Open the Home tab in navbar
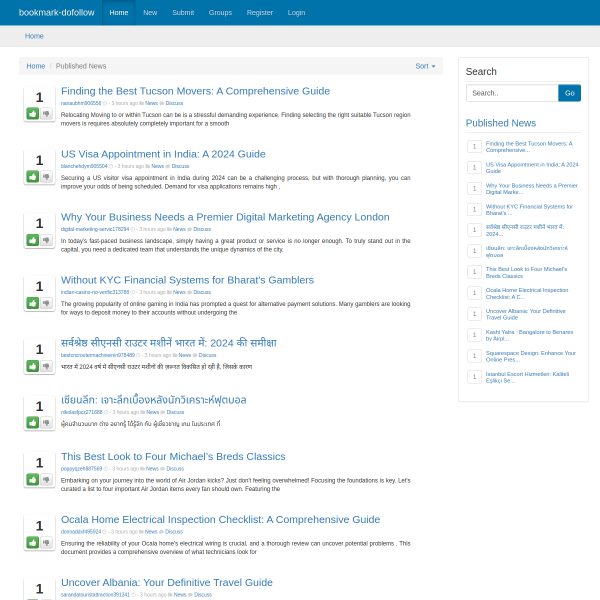Screen dimensions: 600x600 click(x=119, y=13)
